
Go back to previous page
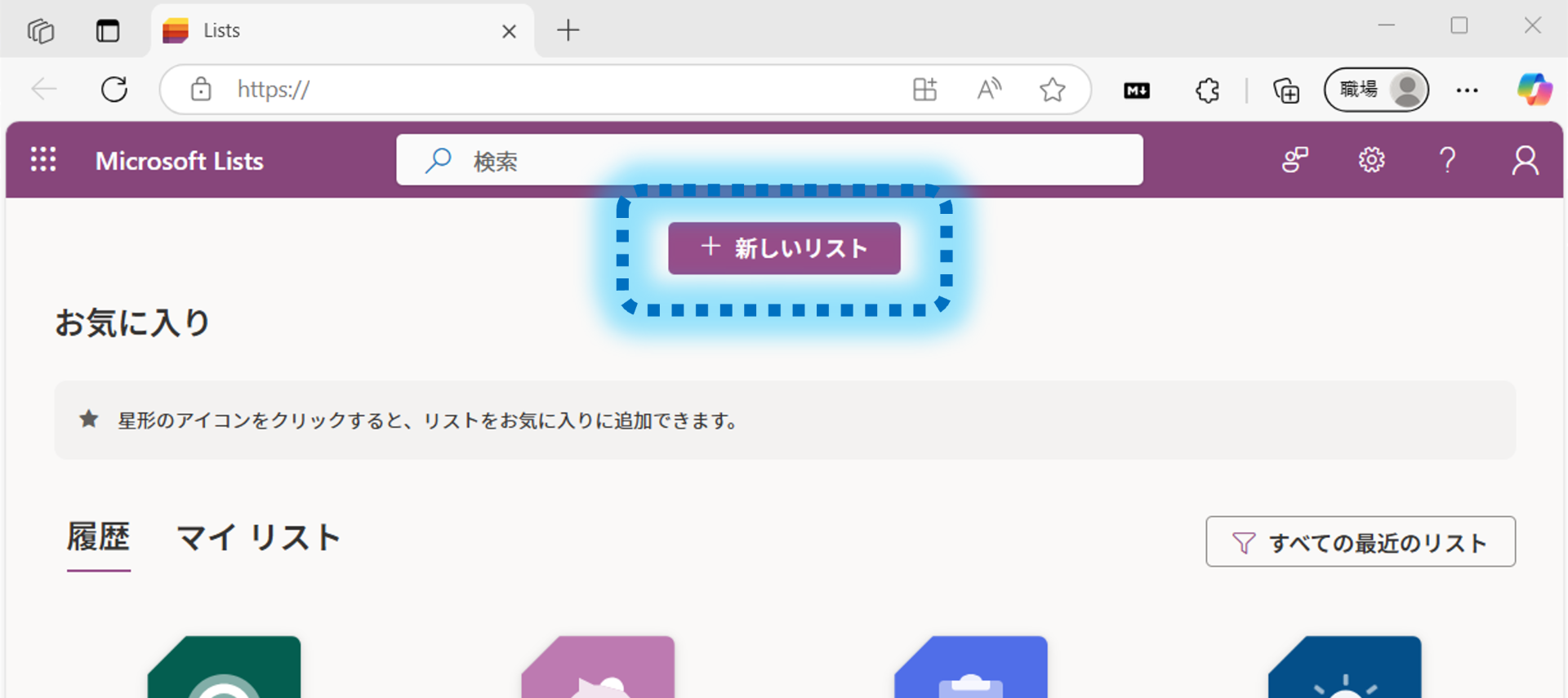tap(43, 89)
